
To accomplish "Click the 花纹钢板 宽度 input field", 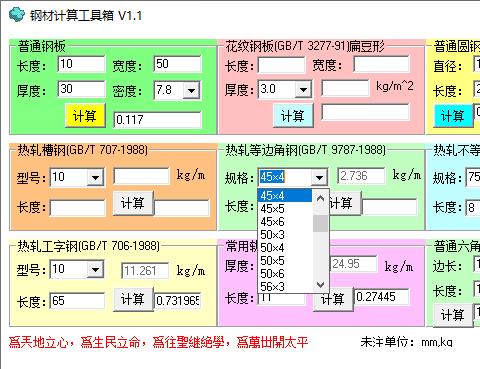I will (x=381, y=64).
